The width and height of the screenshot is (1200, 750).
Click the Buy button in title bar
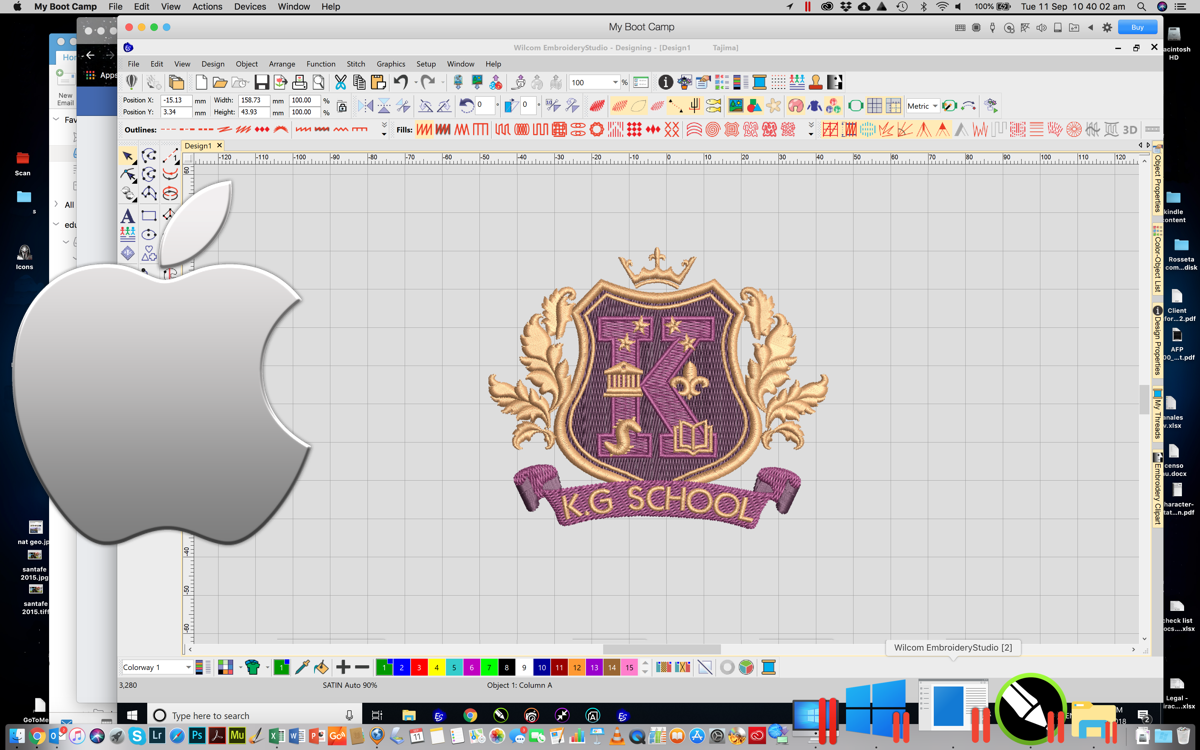coord(1137,27)
